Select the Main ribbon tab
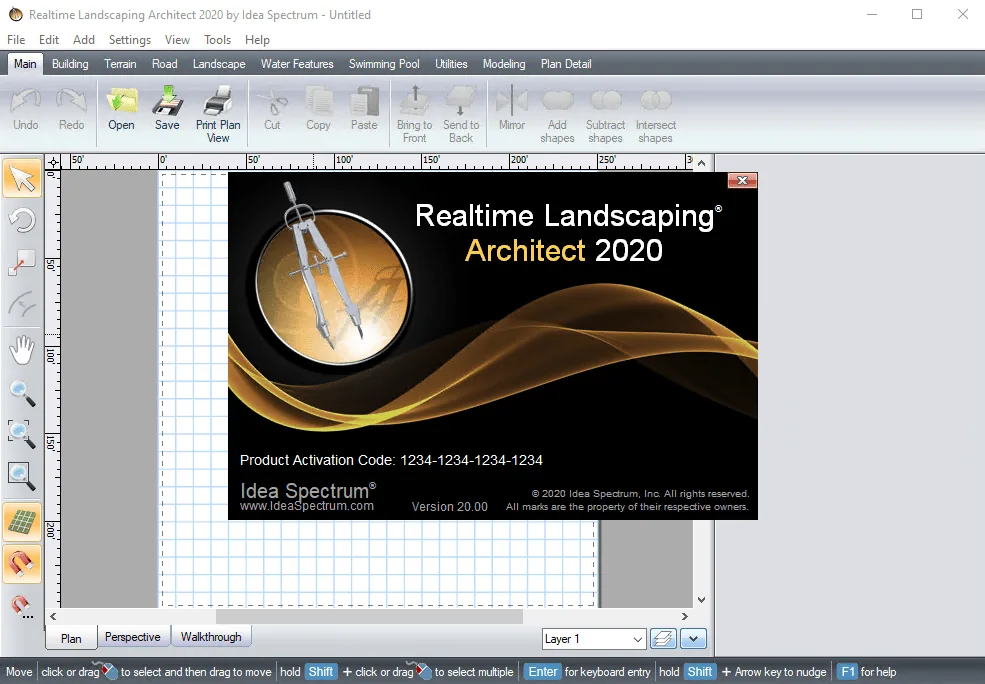 coord(25,63)
